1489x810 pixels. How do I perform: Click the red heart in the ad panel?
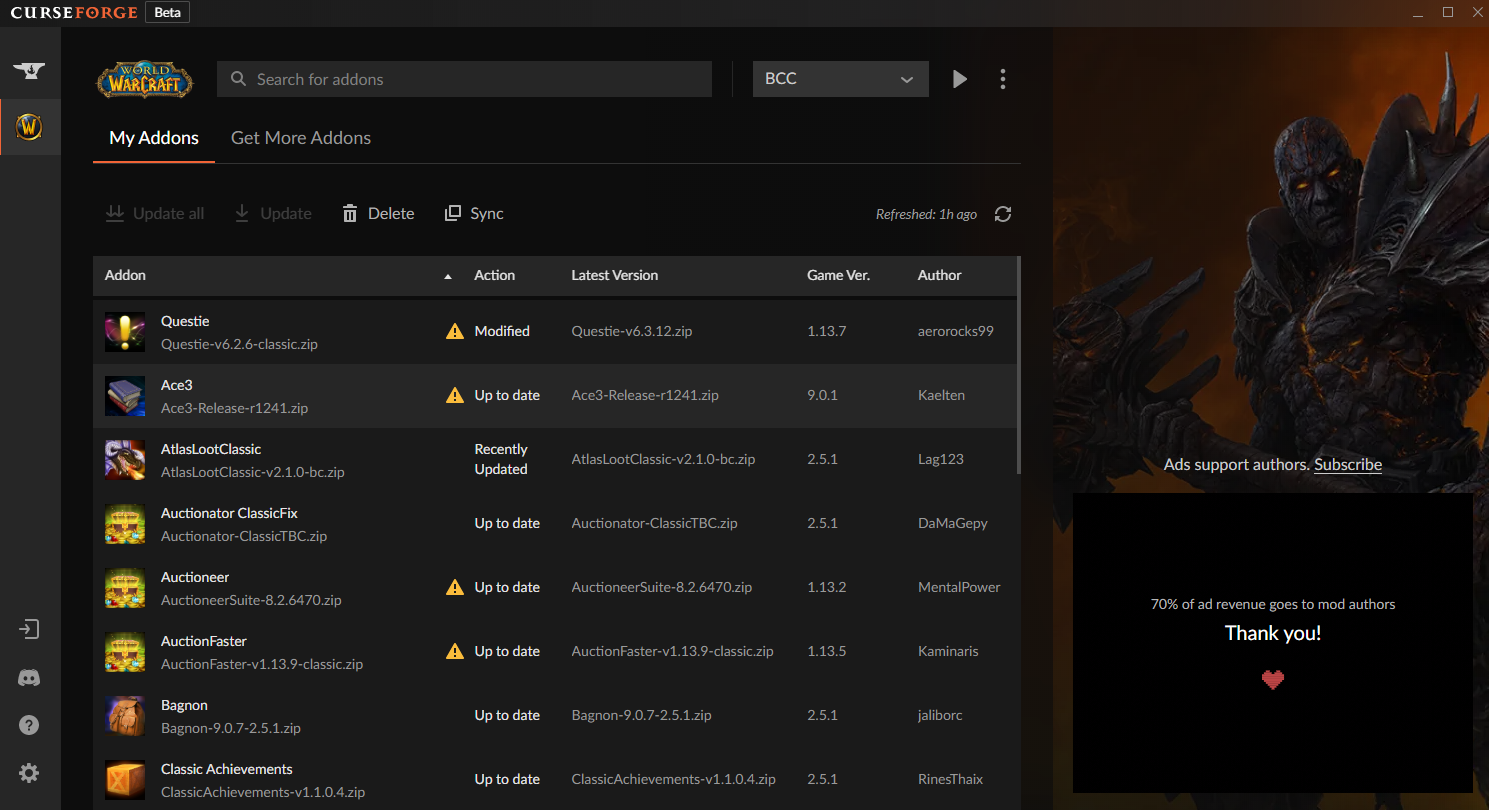point(1273,680)
